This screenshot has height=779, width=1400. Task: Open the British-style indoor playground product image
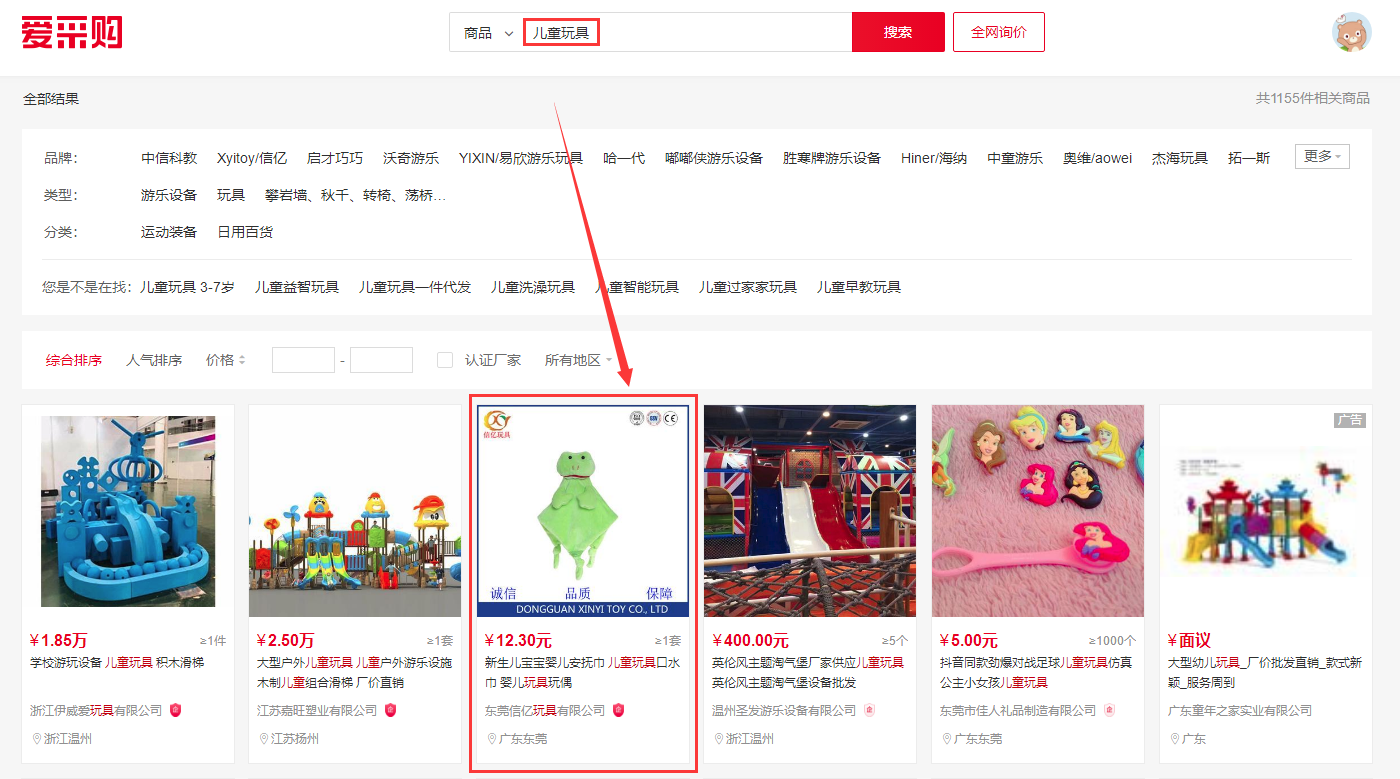pyautogui.click(x=810, y=511)
